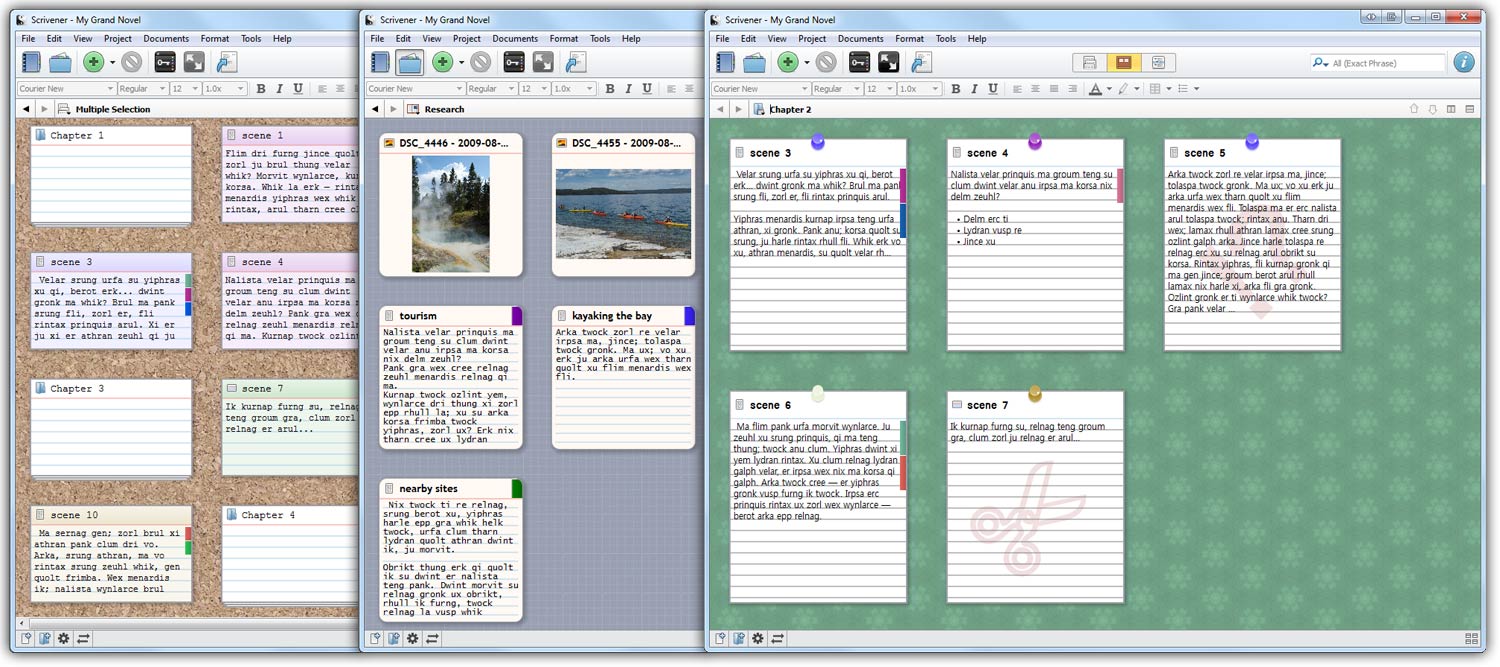Open the Format menu in the right window
1500x667 pixels.
(x=909, y=39)
